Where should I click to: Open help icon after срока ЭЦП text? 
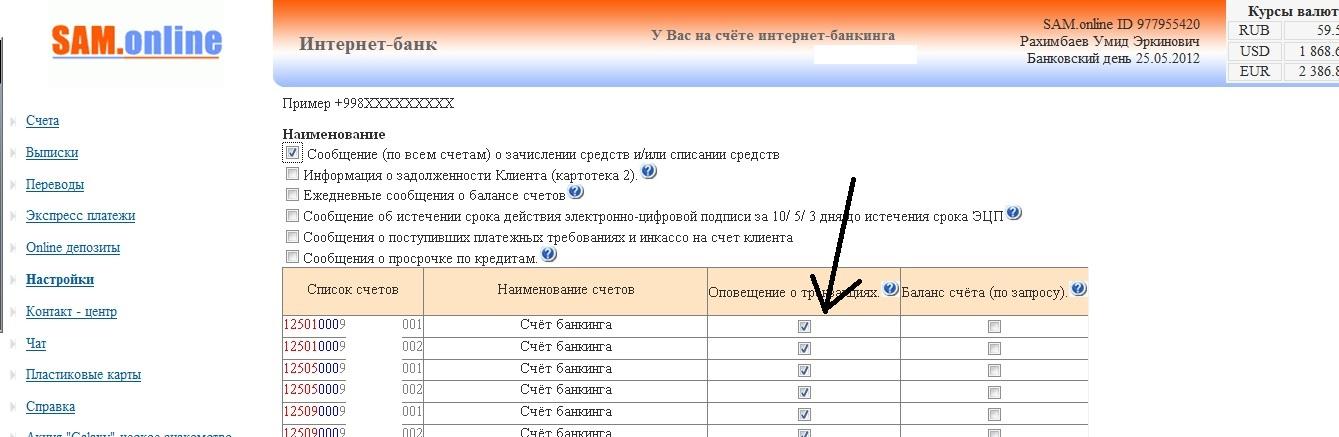coord(1014,213)
